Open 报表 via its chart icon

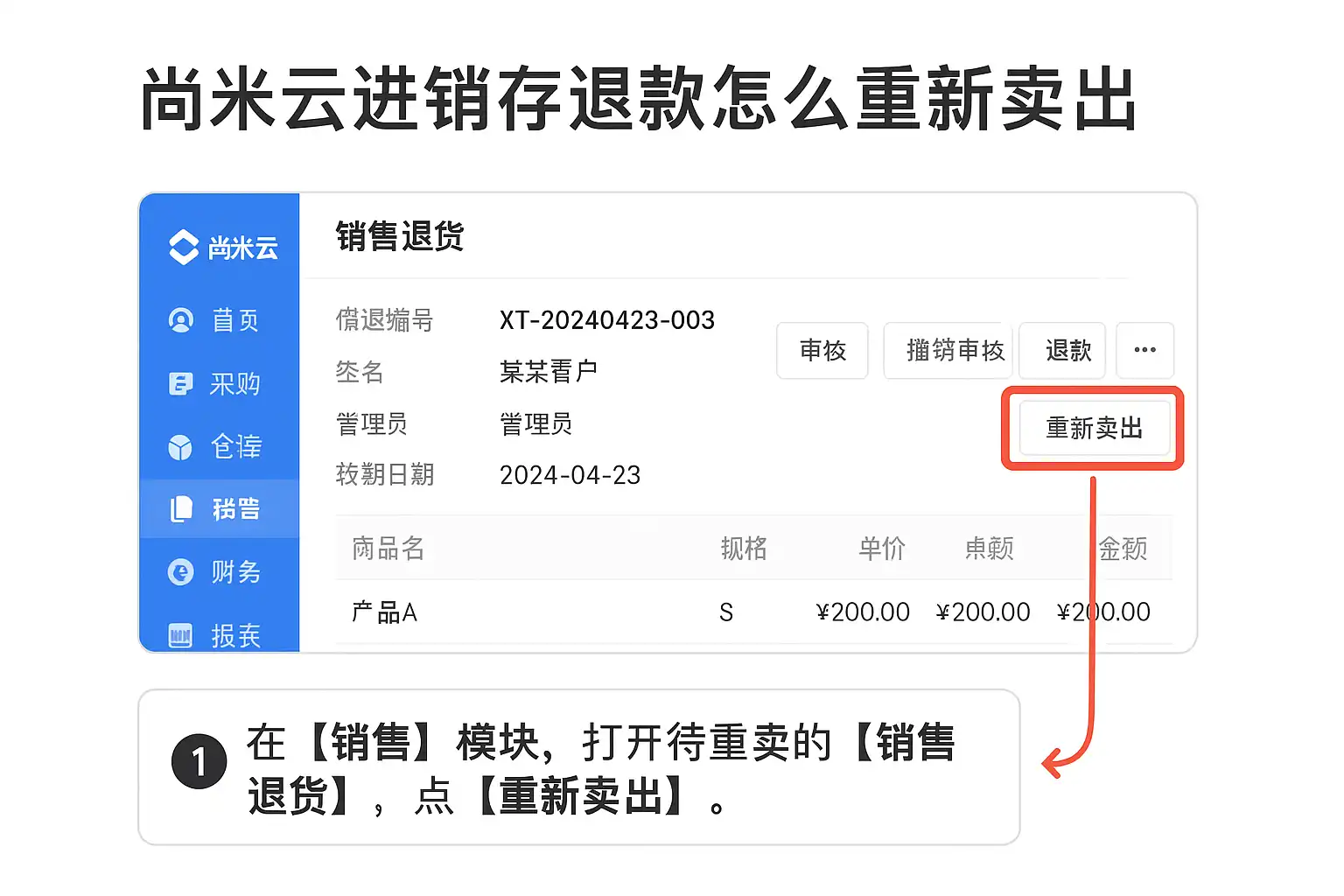[x=180, y=635]
